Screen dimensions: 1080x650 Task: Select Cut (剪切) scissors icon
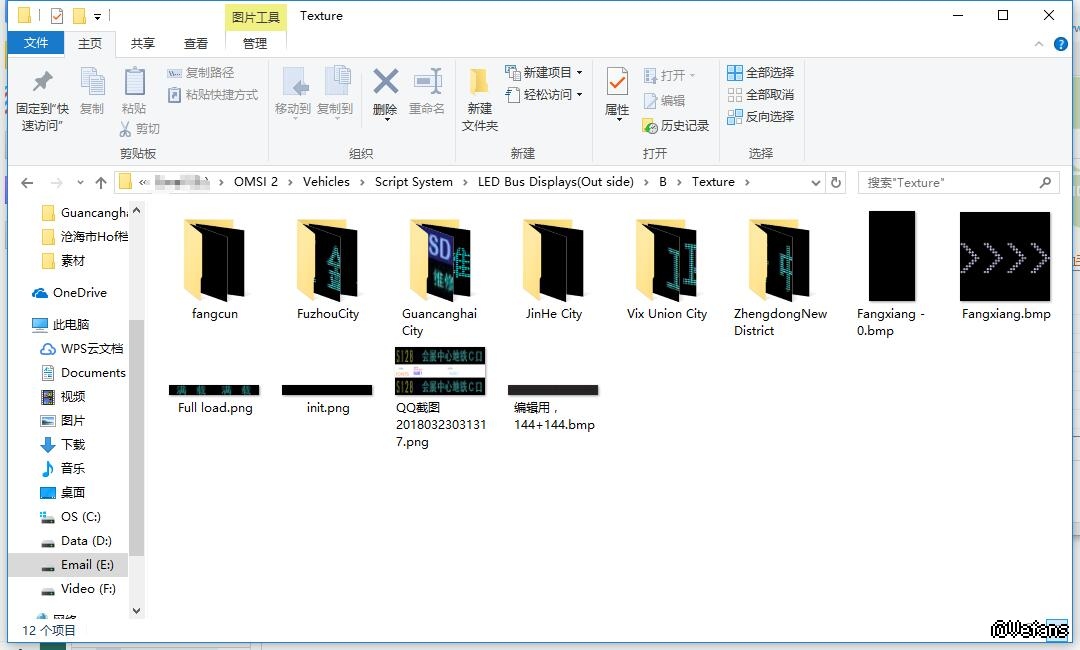click(139, 129)
